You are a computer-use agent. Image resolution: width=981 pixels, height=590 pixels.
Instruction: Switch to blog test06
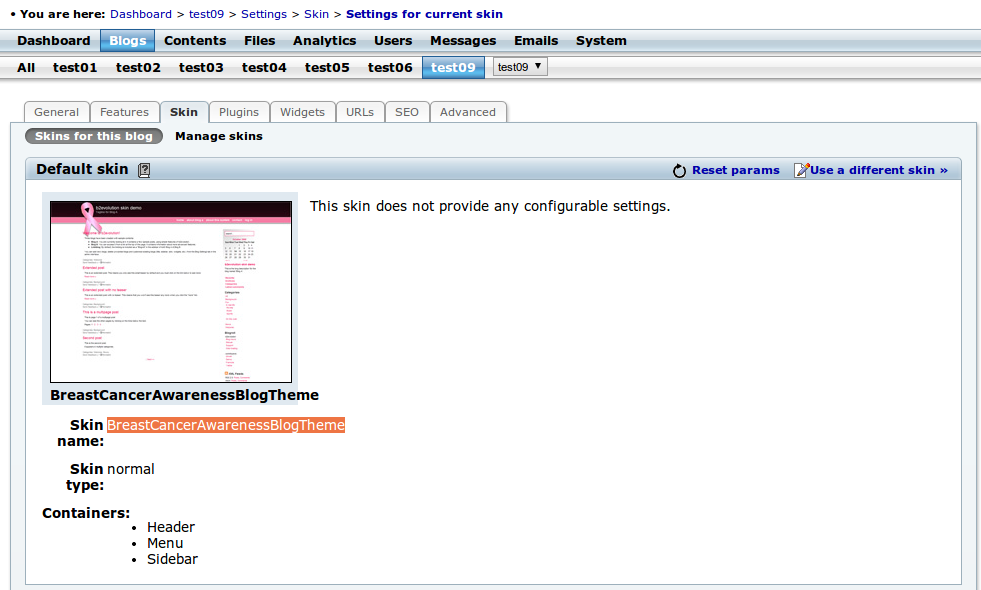pos(390,68)
